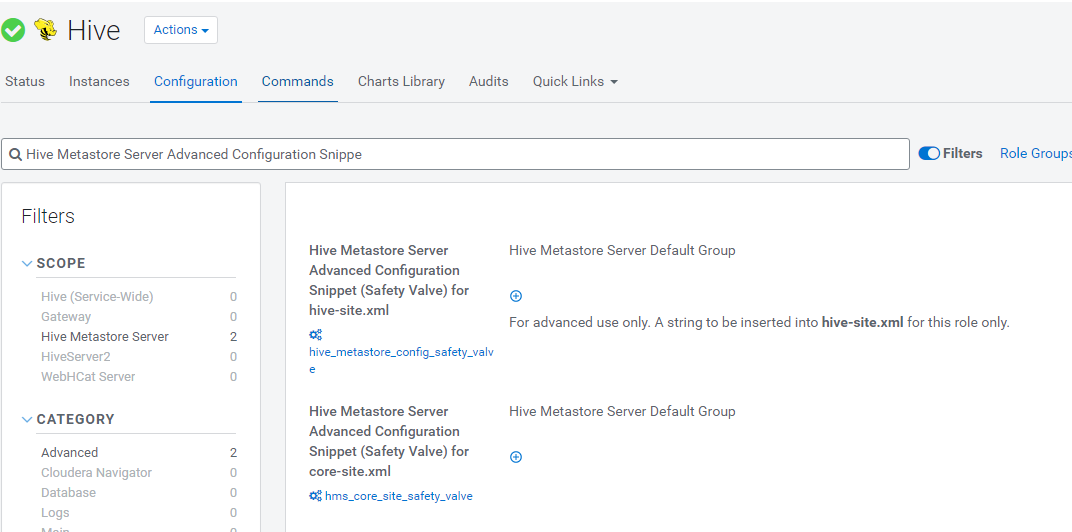Collapse the CATEGORY filter section
1072x532 pixels.
(x=27, y=420)
